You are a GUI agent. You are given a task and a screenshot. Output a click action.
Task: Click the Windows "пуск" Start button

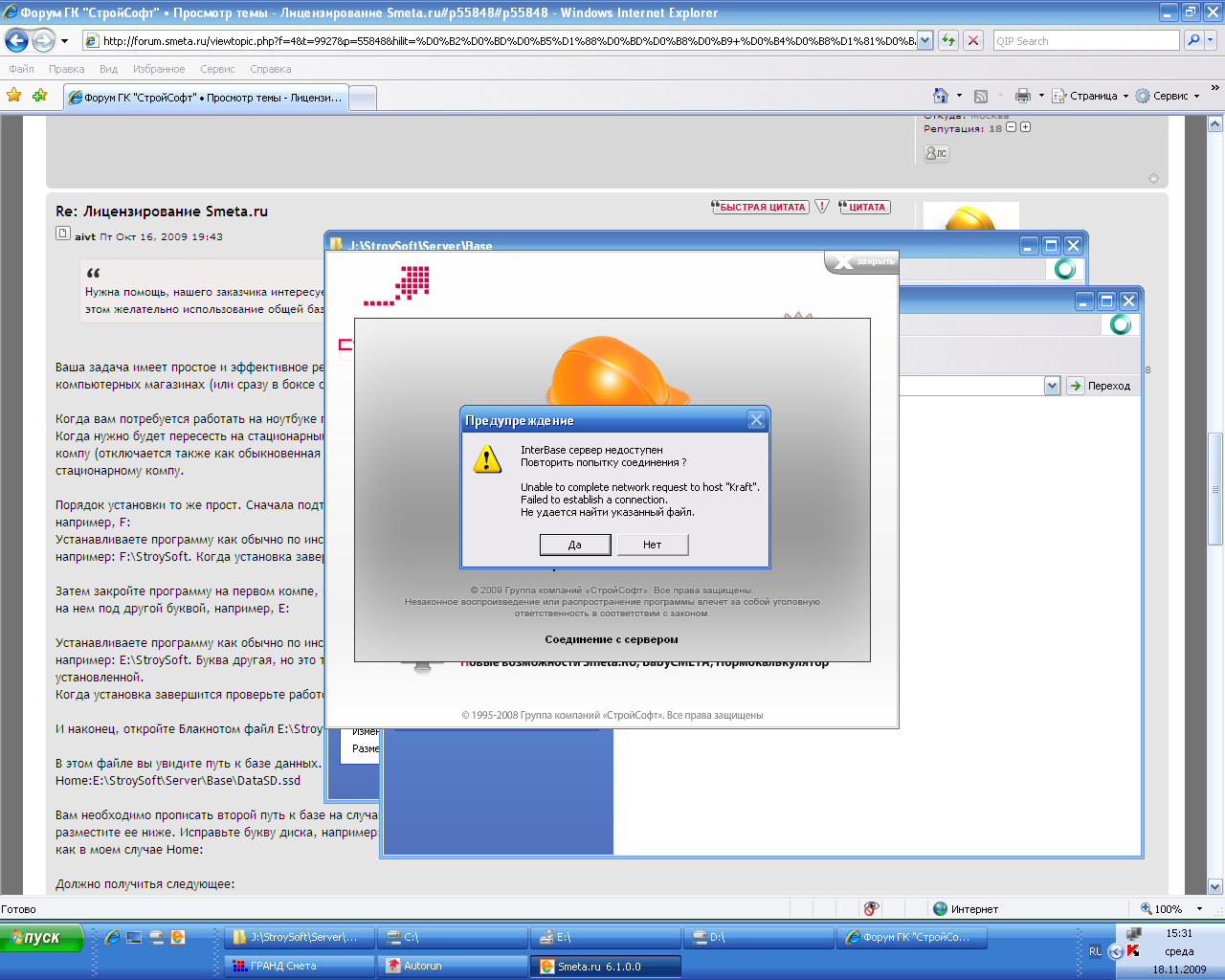[42, 938]
